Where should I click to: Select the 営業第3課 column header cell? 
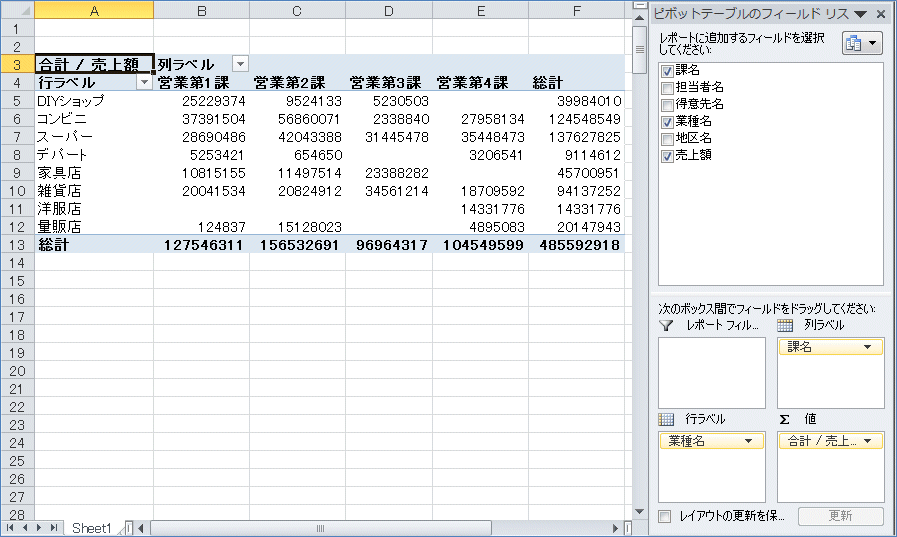click(x=389, y=82)
